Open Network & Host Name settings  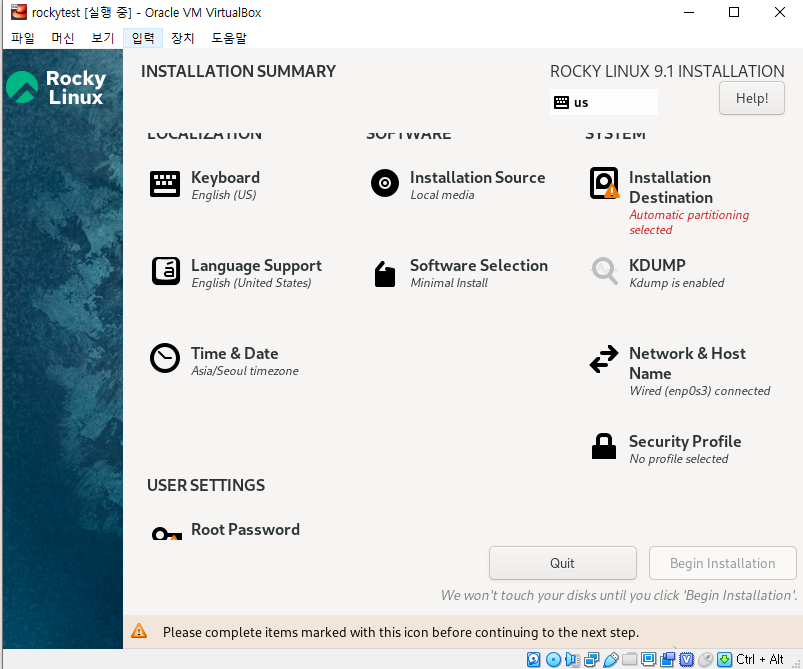point(681,371)
